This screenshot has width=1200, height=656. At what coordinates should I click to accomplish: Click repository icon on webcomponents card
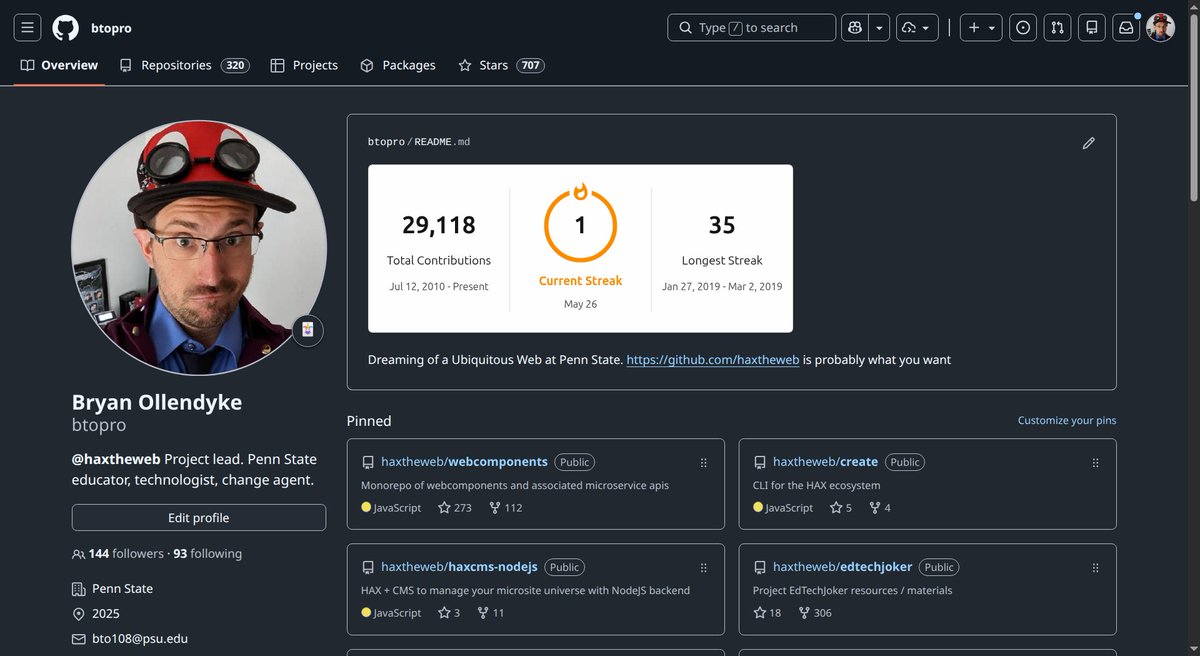coord(368,463)
